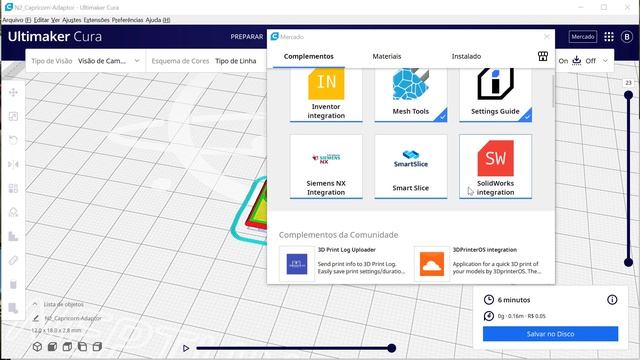Click the time estimate info icon
This screenshot has height=360, width=640.
(x=612, y=300)
